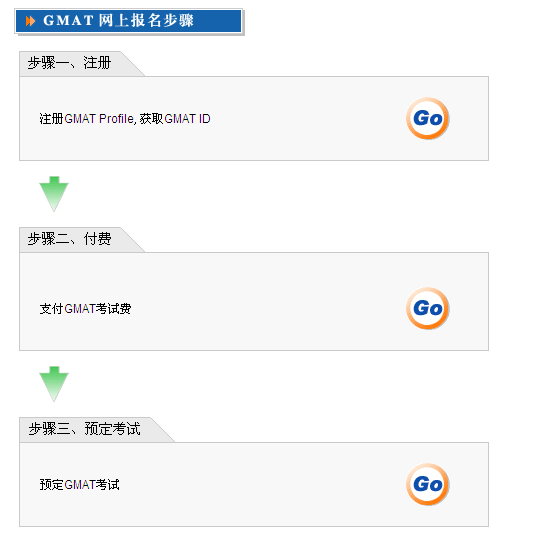Click green down arrow below registration step
Viewport: 538px width, 543px height.
tap(54, 194)
